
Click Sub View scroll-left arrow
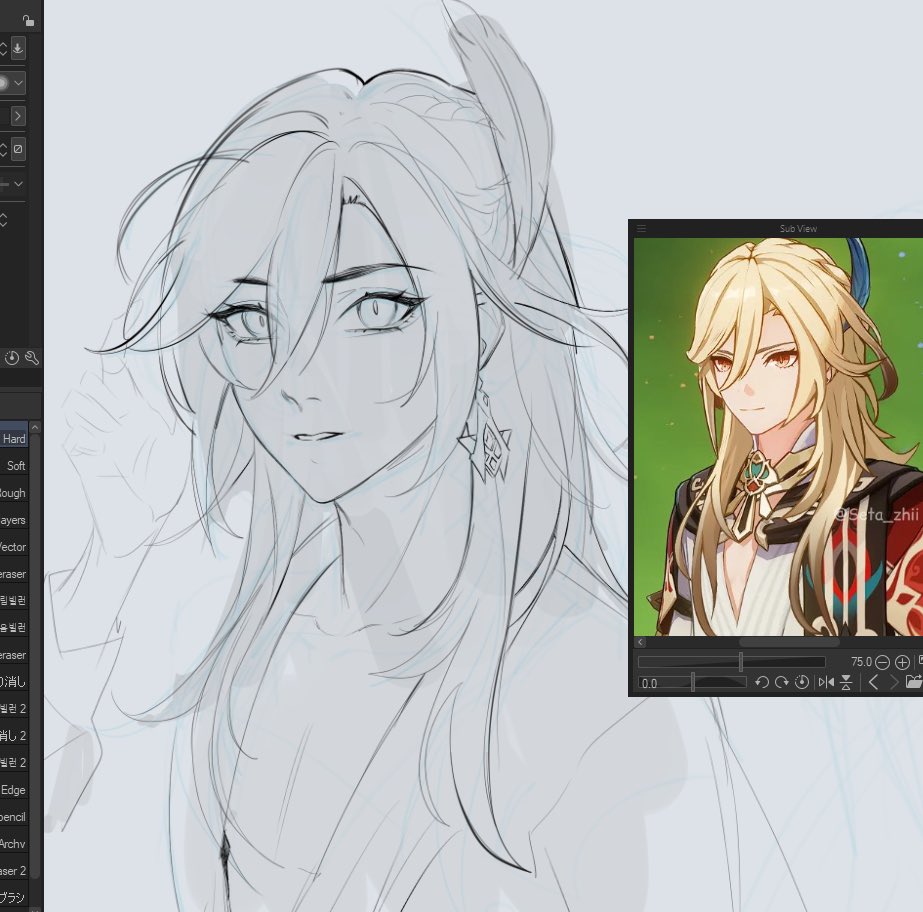(x=640, y=642)
